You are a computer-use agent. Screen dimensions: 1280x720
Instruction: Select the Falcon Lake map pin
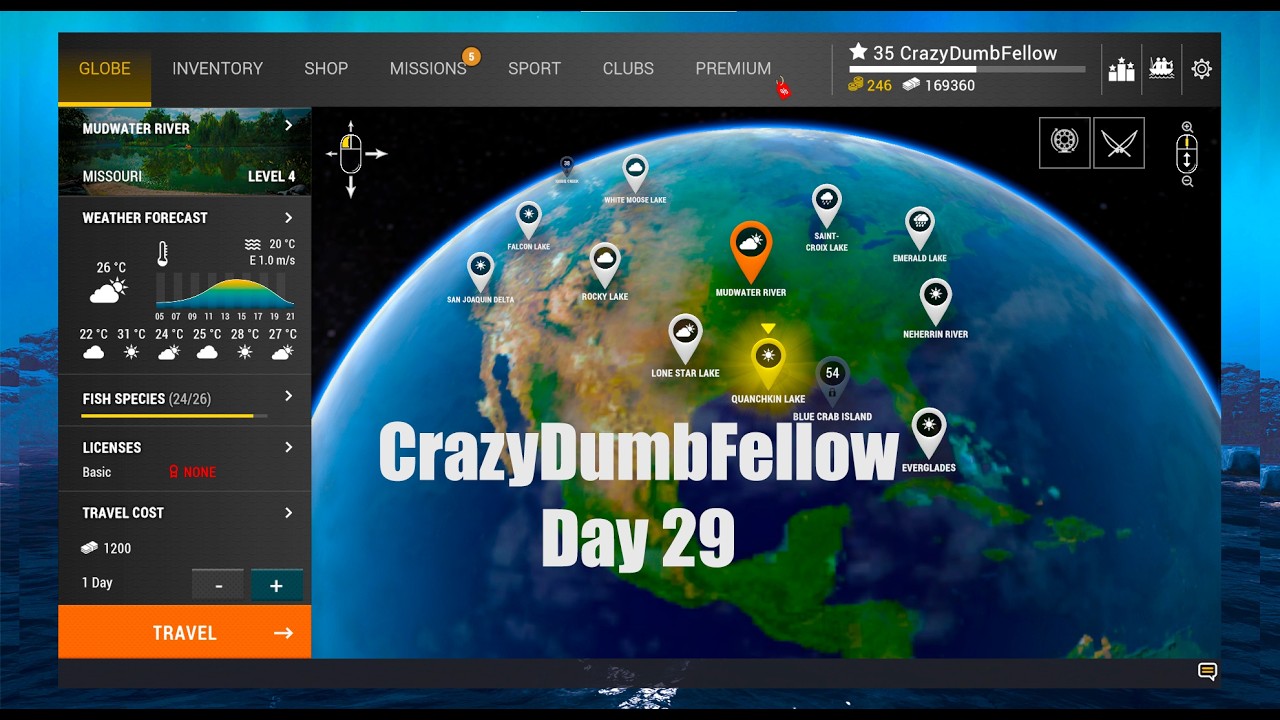point(528,219)
